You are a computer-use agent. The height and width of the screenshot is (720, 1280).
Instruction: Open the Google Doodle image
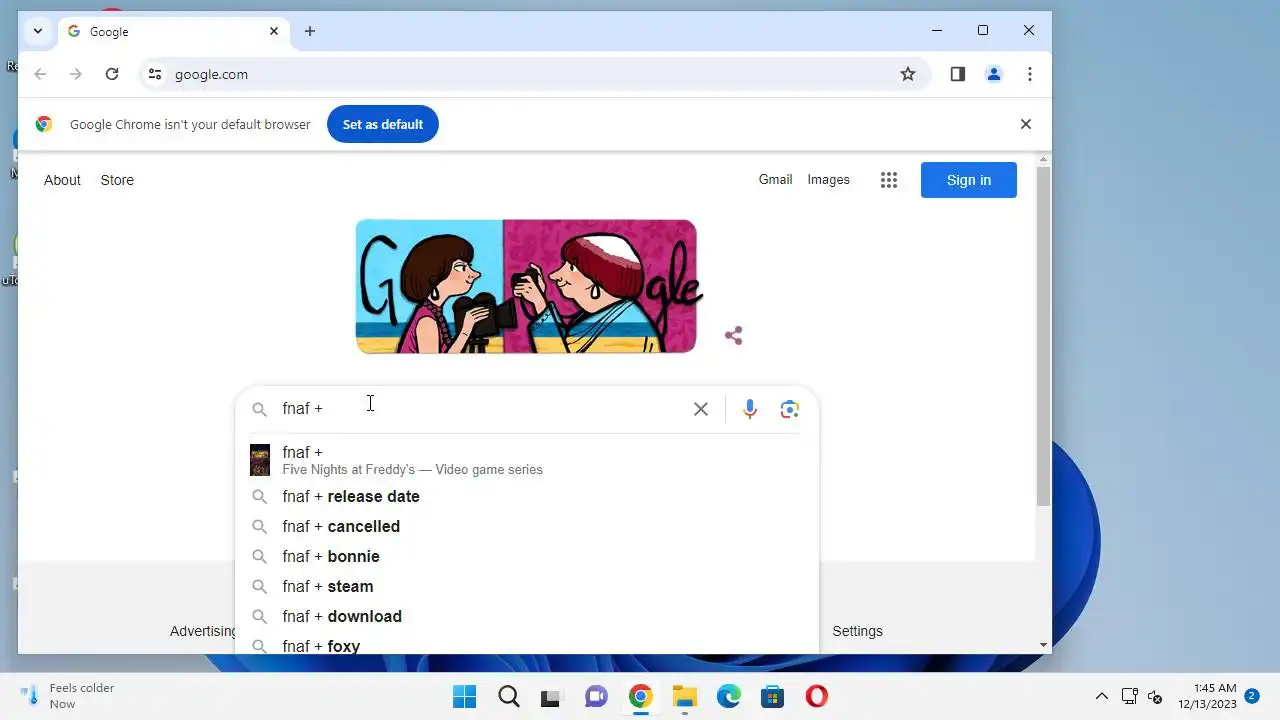[527, 286]
